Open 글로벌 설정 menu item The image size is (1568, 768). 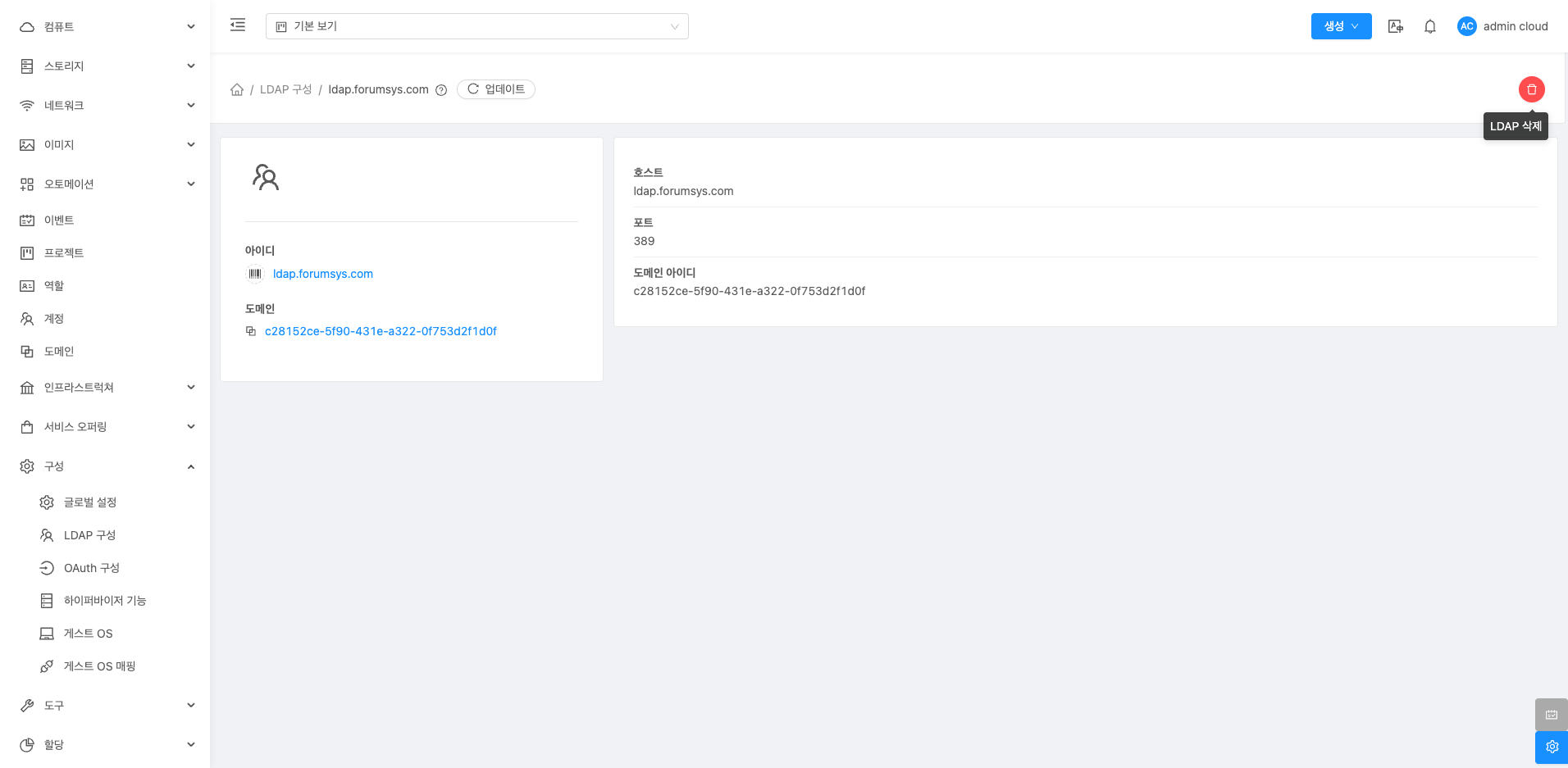click(x=90, y=502)
